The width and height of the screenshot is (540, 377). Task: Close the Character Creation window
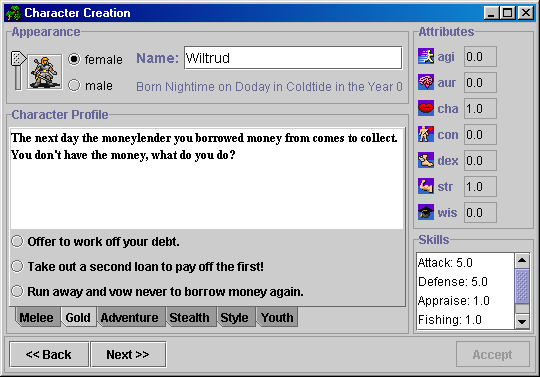tap(526, 13)
